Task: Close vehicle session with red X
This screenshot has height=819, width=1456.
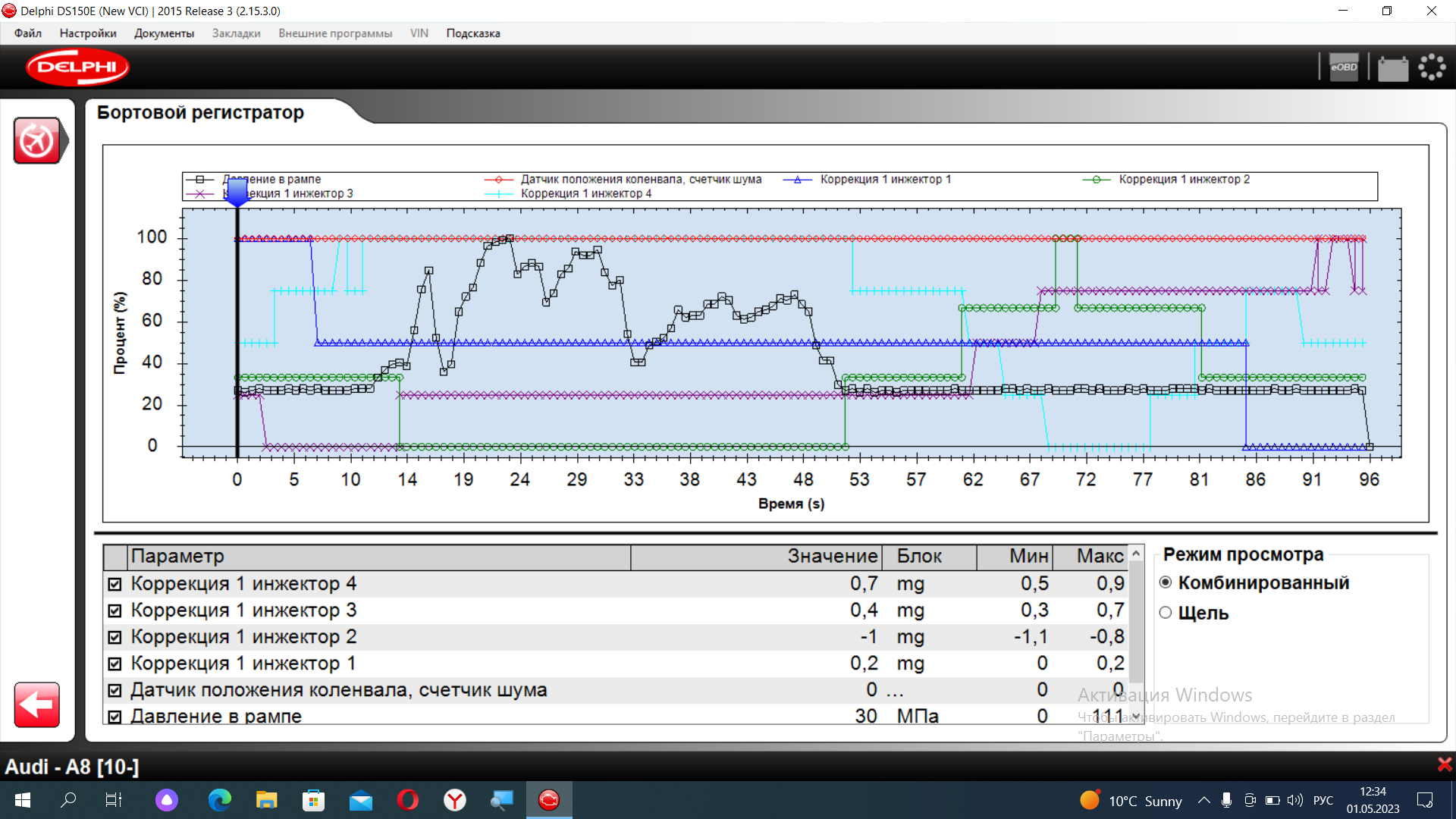Action: pos(1445,764)
